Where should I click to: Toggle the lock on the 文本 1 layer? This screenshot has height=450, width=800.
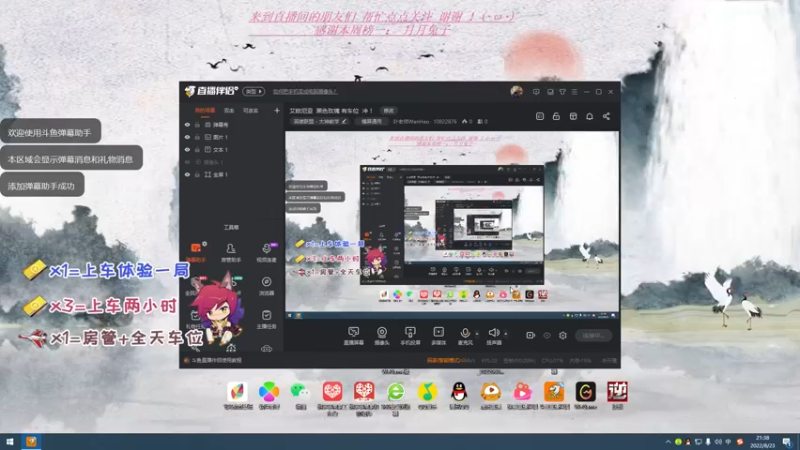click(197, 149)
